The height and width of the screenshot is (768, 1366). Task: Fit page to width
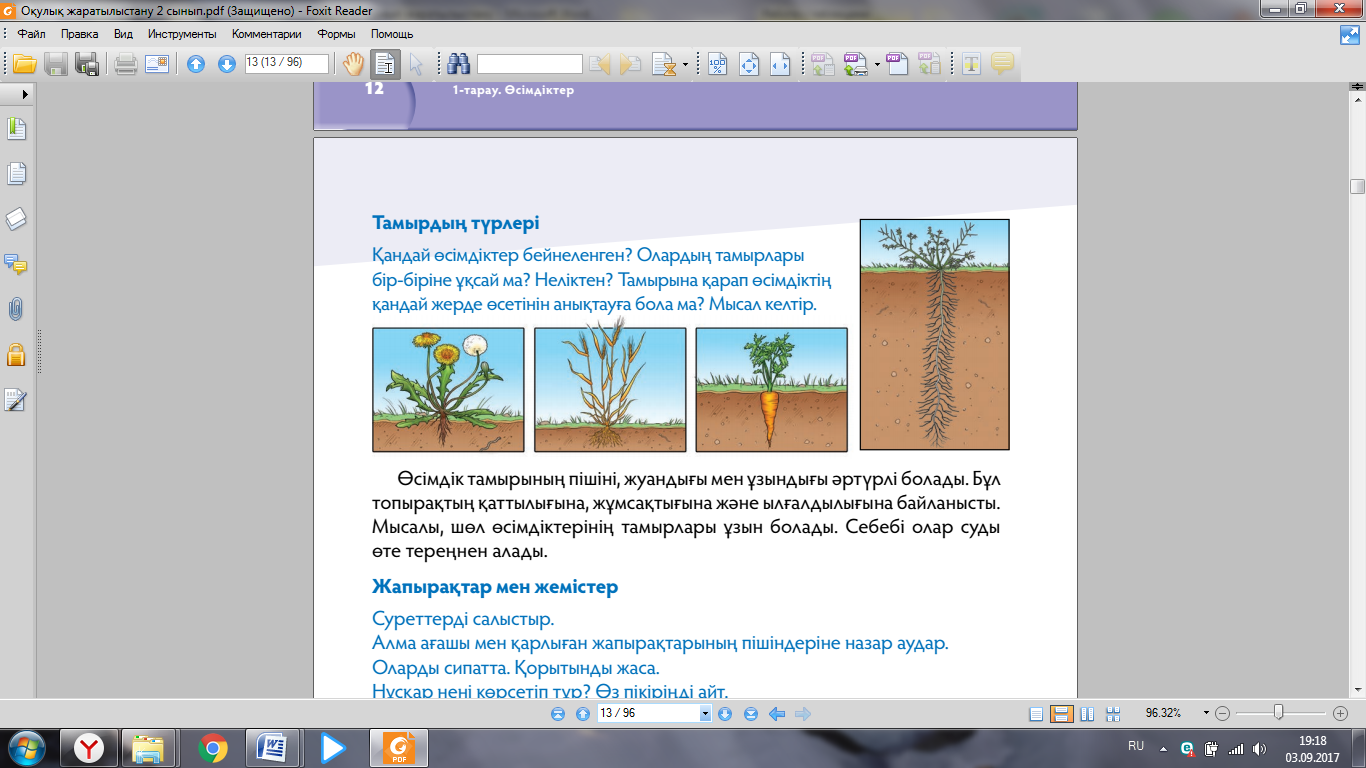coord(780,64)
